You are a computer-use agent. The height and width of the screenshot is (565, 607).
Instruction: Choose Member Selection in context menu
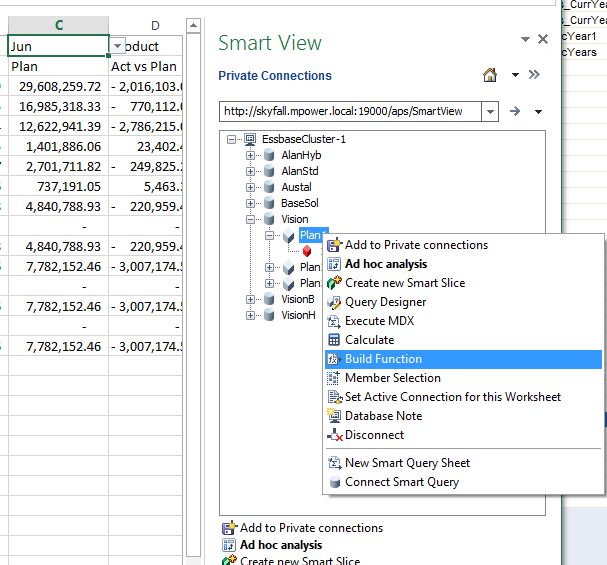click(463, 378)
